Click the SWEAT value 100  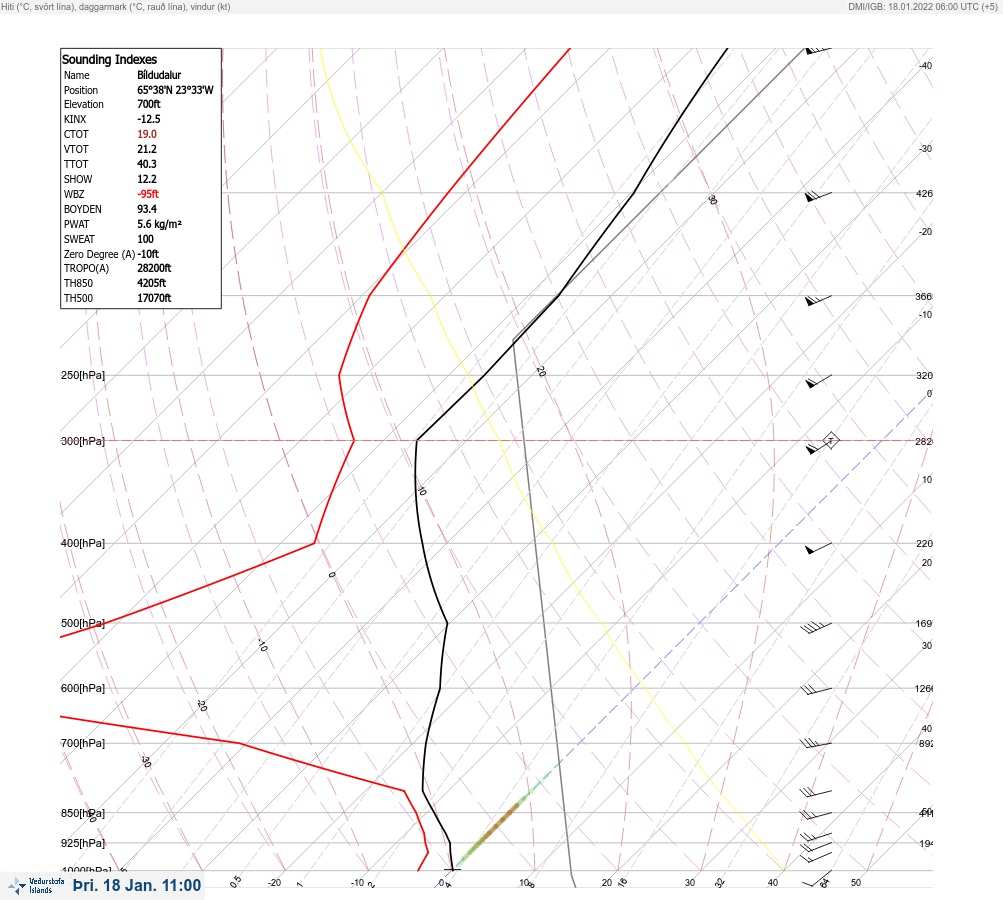coord(145,239)
